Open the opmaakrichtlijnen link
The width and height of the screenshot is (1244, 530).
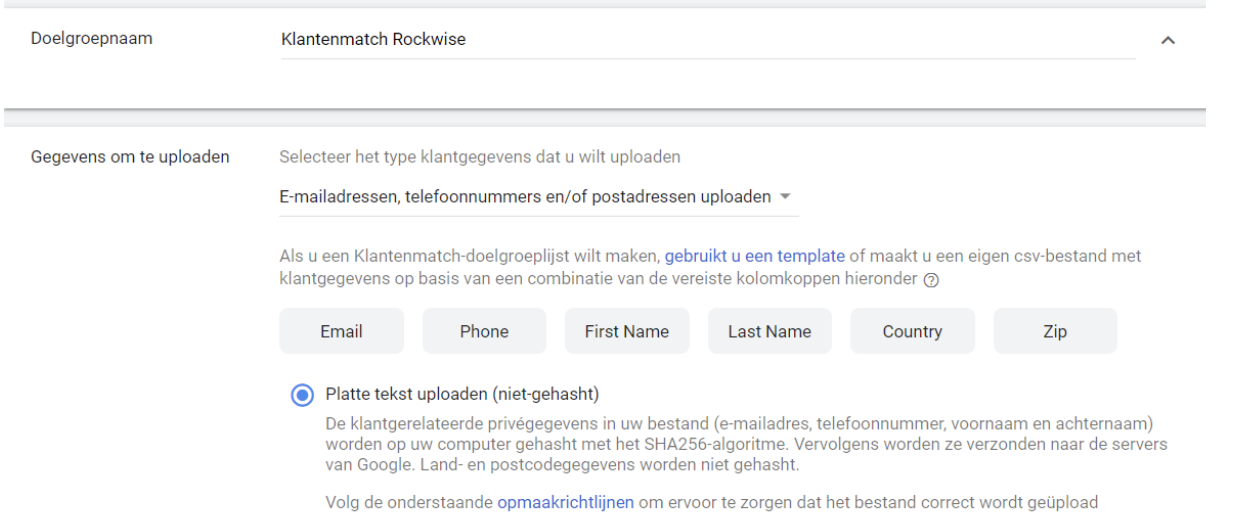566,502
